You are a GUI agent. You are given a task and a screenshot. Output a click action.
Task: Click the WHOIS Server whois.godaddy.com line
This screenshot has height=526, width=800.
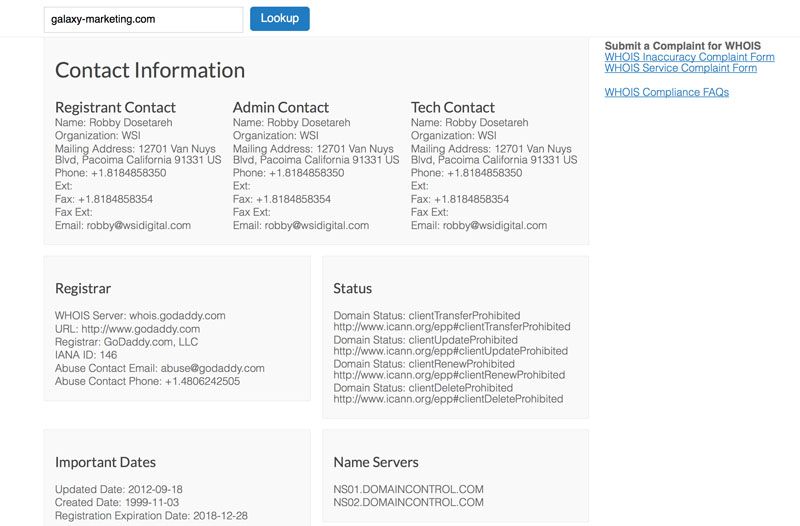pos(140,316)
